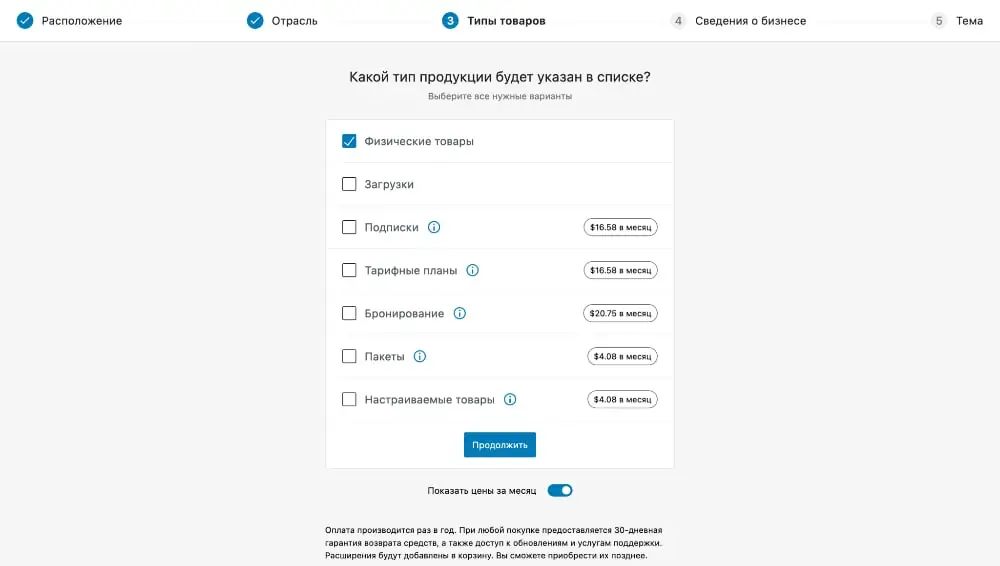Check the Загрузки checkbox
1000x566 pixels.
[349, 184]
